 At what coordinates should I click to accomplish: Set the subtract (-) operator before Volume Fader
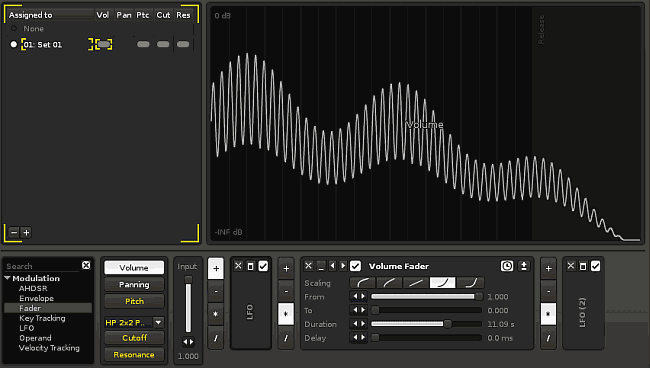point(286,291)
